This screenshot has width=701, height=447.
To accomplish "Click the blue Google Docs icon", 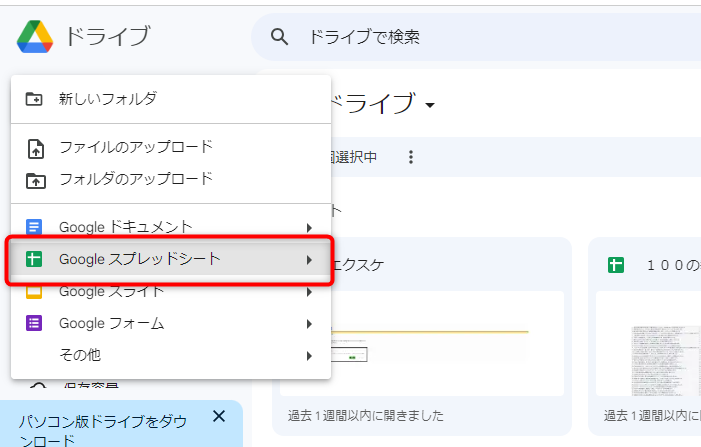I will coord(34,227).
